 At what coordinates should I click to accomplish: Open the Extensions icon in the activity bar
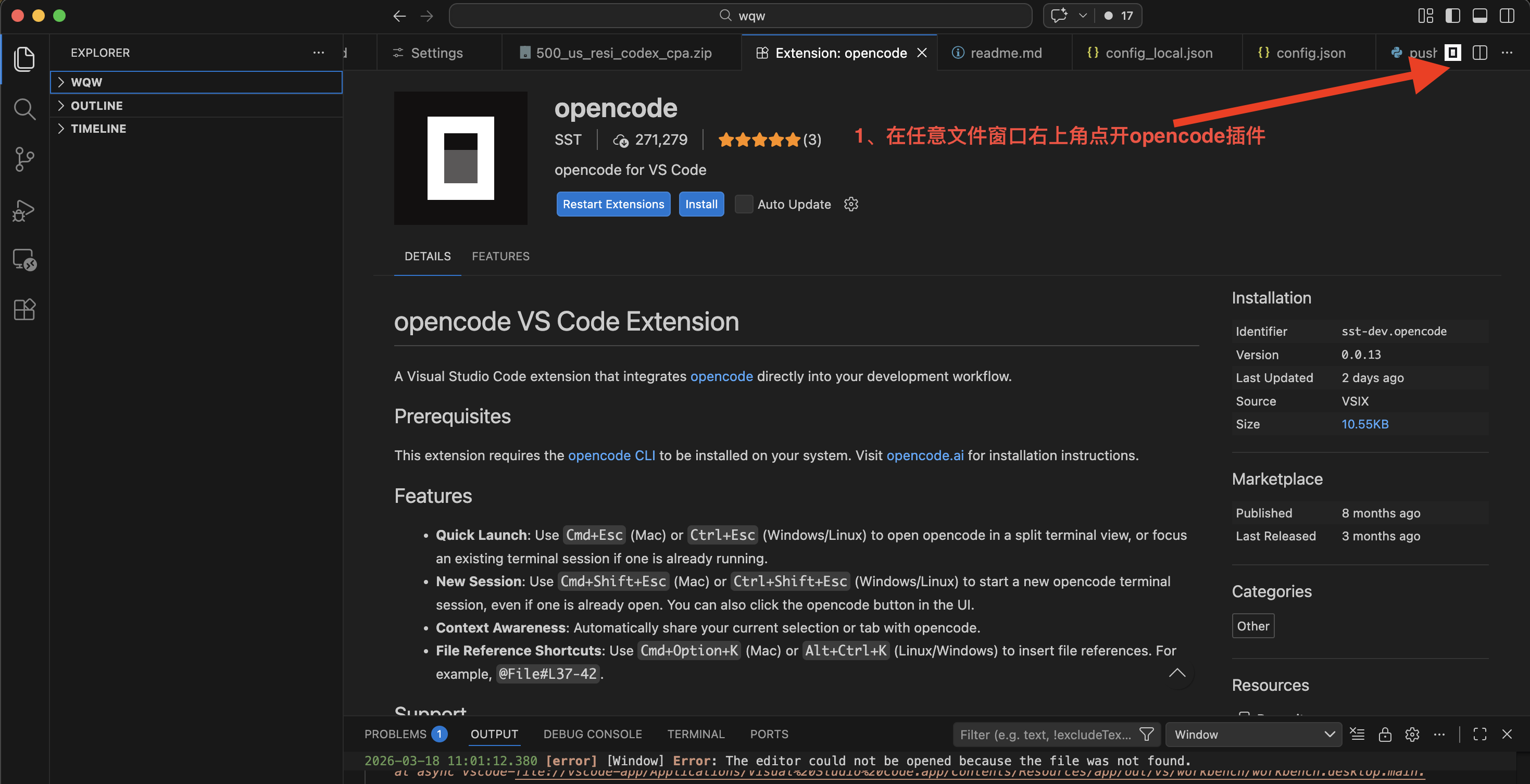24,309
